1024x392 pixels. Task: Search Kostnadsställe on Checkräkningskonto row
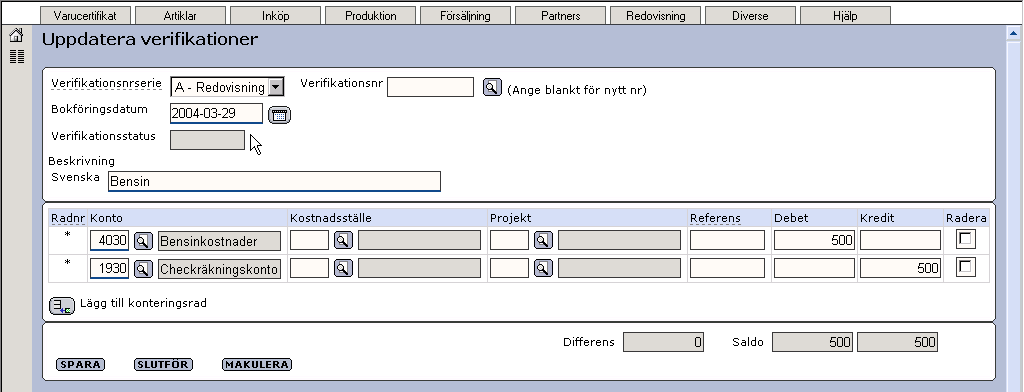(x=344, y=268)
